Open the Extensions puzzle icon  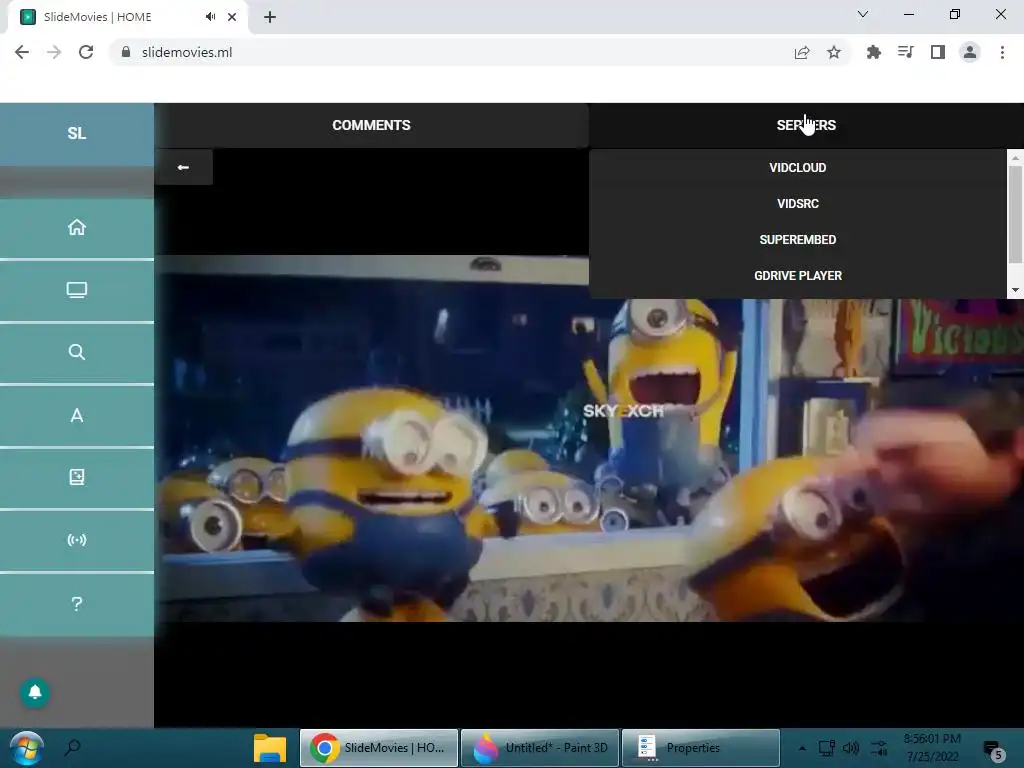coord(873,52)
